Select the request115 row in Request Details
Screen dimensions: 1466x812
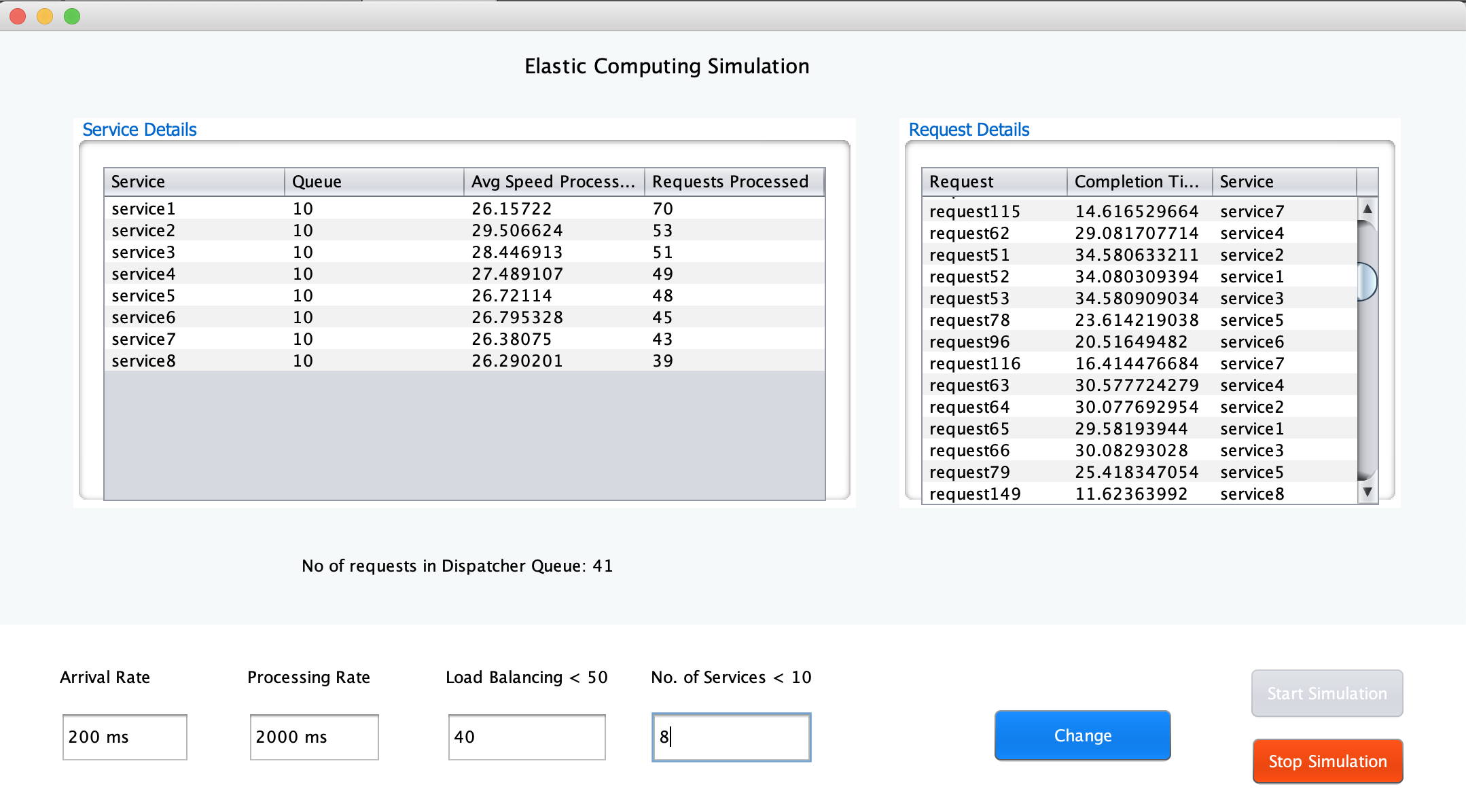[1087, 211]
